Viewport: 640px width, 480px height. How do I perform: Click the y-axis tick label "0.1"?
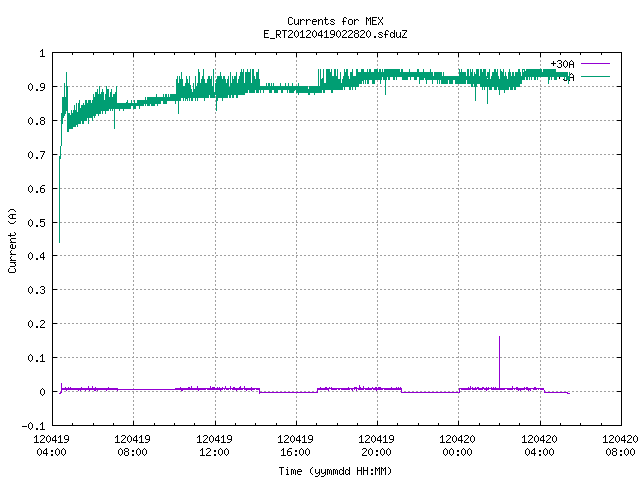[36, 358]
